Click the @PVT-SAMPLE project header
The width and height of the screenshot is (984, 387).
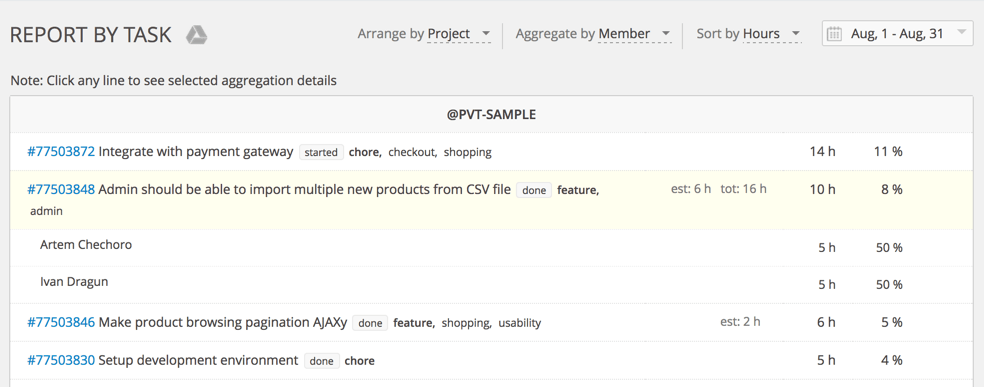pyautogui.click(x=491, y=115)
